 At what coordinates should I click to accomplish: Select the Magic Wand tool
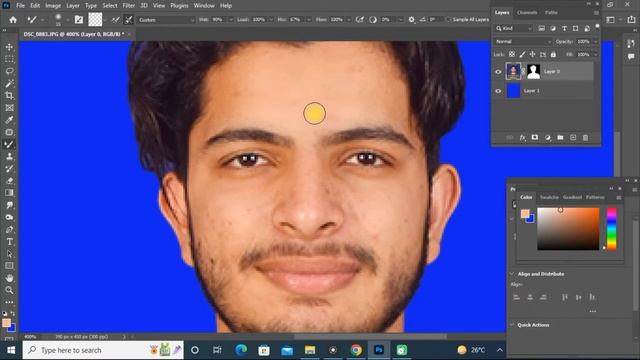point(9,84)
